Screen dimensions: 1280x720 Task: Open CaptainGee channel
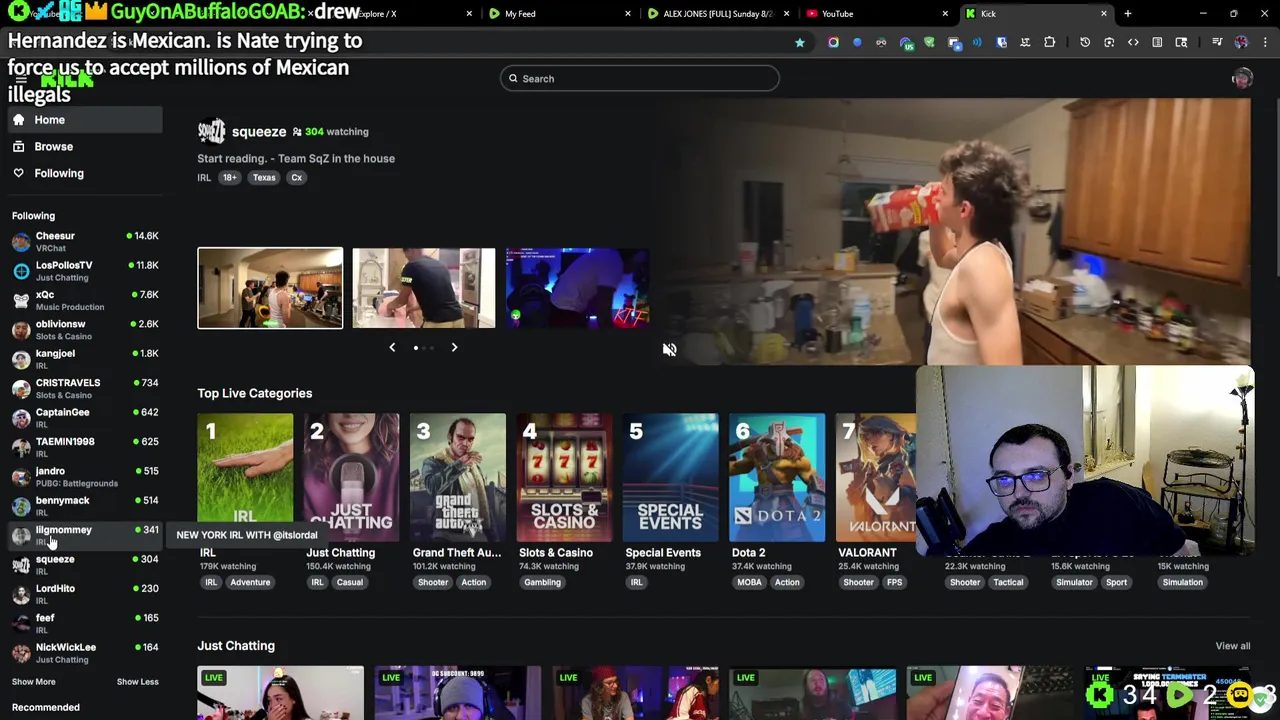85,418
